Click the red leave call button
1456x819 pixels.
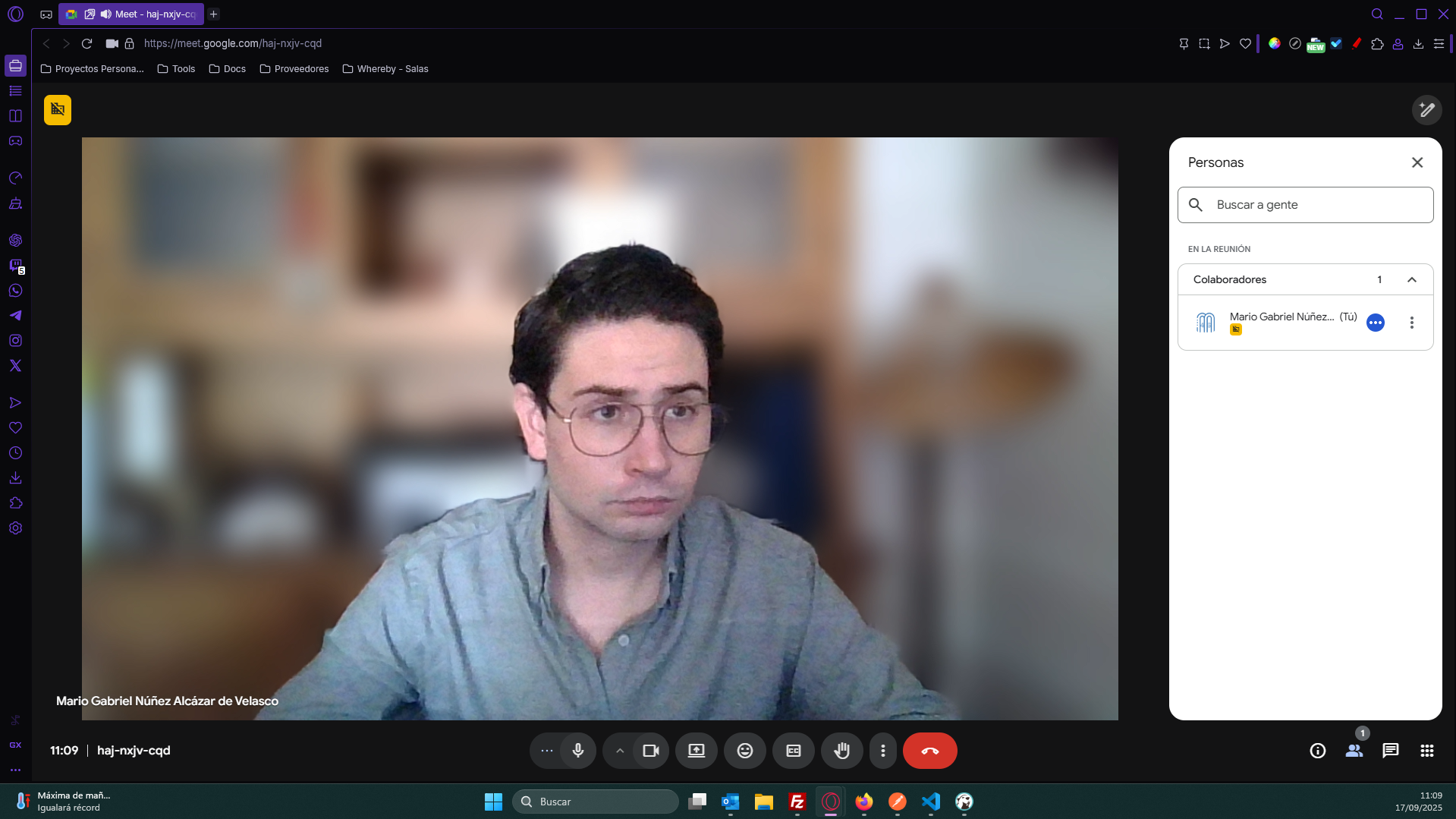(x=929, y=751)
